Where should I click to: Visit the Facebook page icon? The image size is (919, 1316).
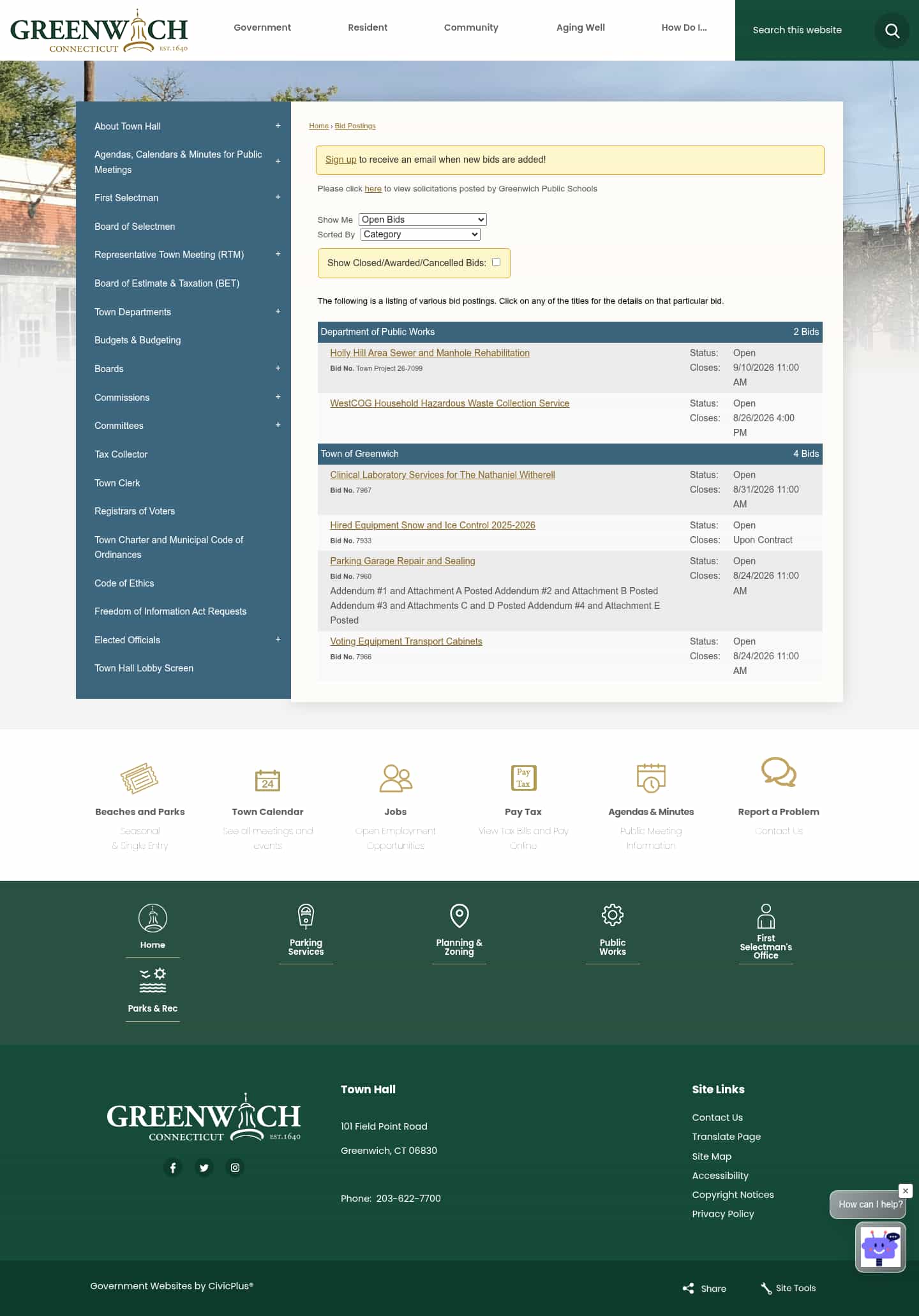(x=173, y=1167)
